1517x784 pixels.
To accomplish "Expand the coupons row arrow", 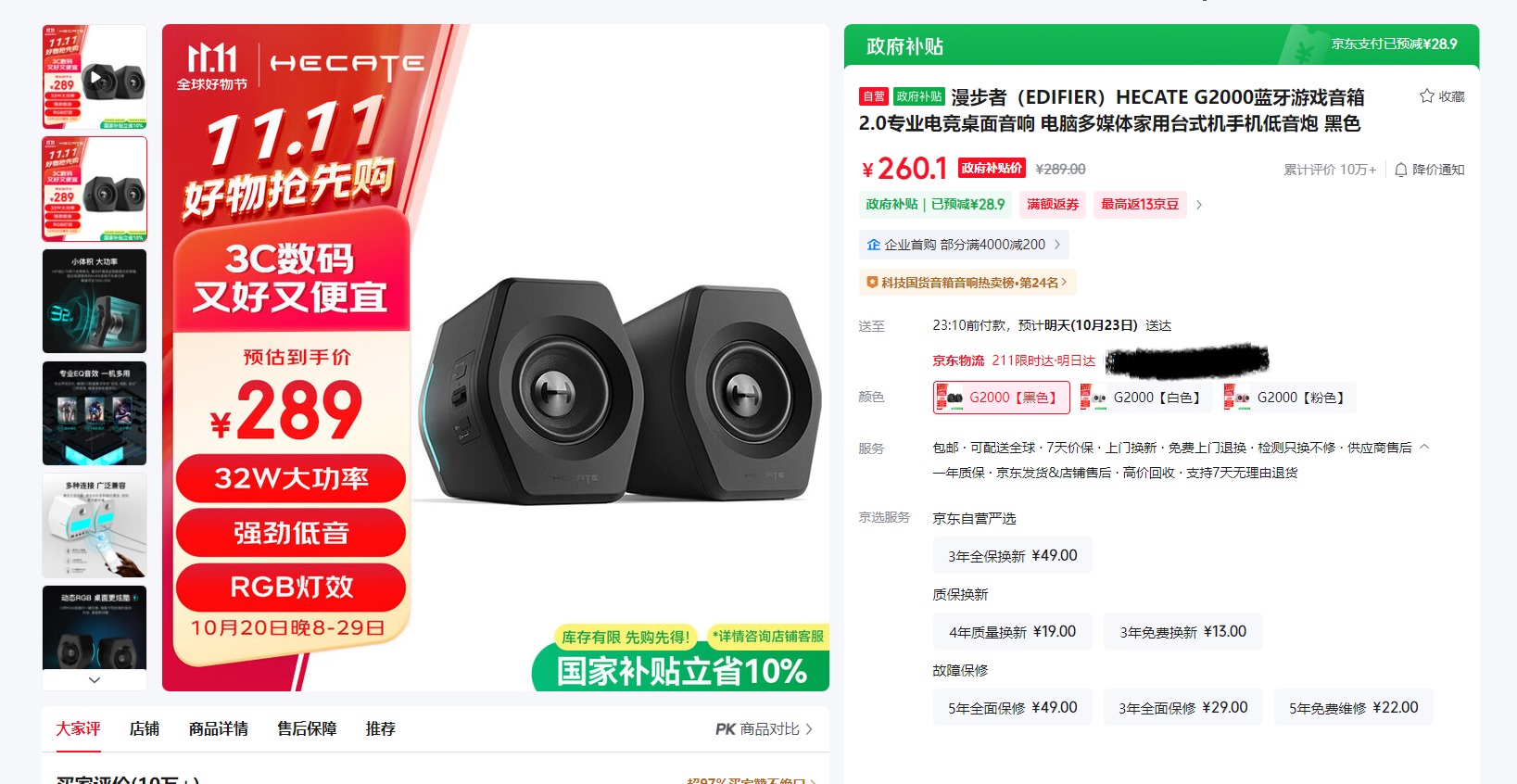I will point(1199,205).
